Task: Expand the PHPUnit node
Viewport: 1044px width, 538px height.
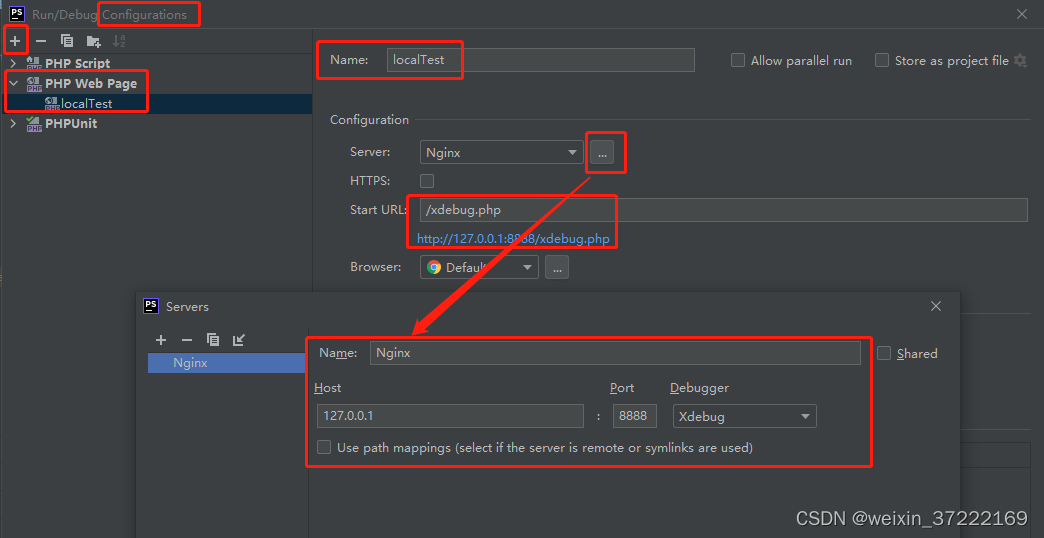Action: click(x=13, y=124)
